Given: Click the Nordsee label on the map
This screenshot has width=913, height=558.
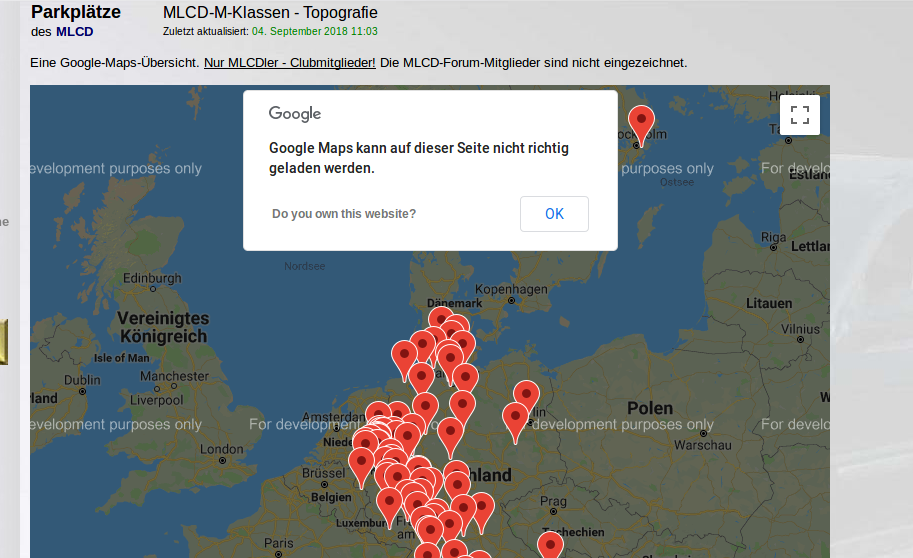Looking at the screenshot, I should (x=305, y=266).
